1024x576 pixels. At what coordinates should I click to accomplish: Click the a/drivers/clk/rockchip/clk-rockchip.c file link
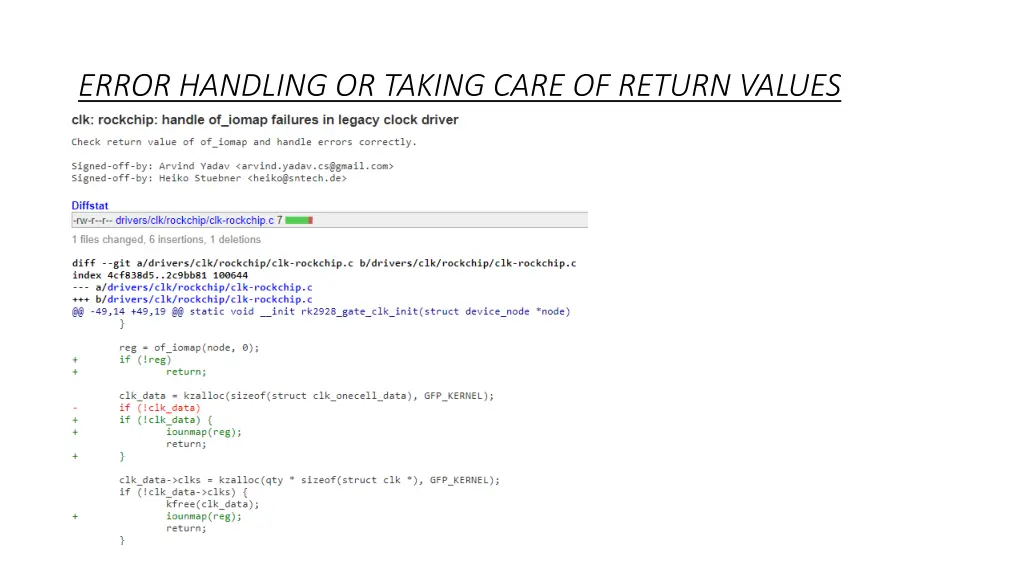[209, 287]
